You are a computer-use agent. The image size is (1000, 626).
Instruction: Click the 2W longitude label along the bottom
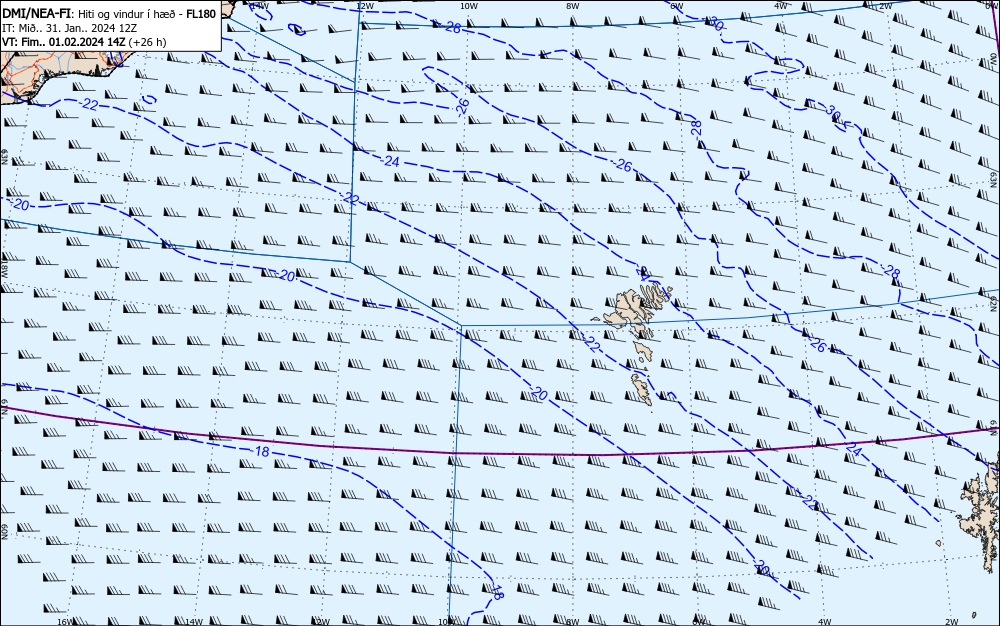pos(952,622)
